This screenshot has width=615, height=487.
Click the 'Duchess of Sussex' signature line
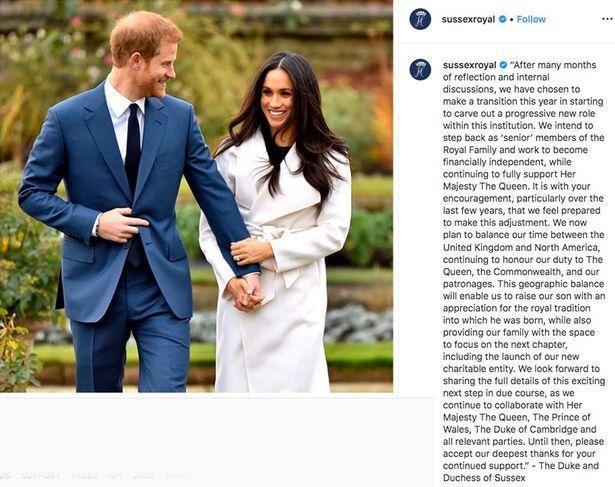click(484, 478)
